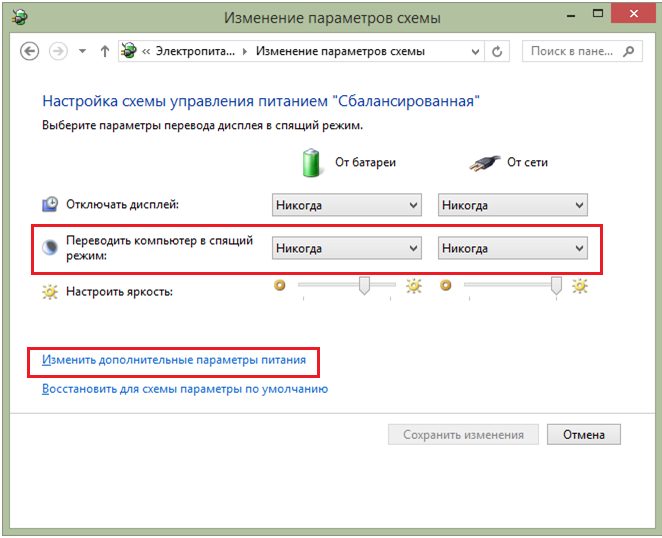This screenshot has height=538, width=662.
Task: Click the title bar power plan icon
Action: click(19, 17)
